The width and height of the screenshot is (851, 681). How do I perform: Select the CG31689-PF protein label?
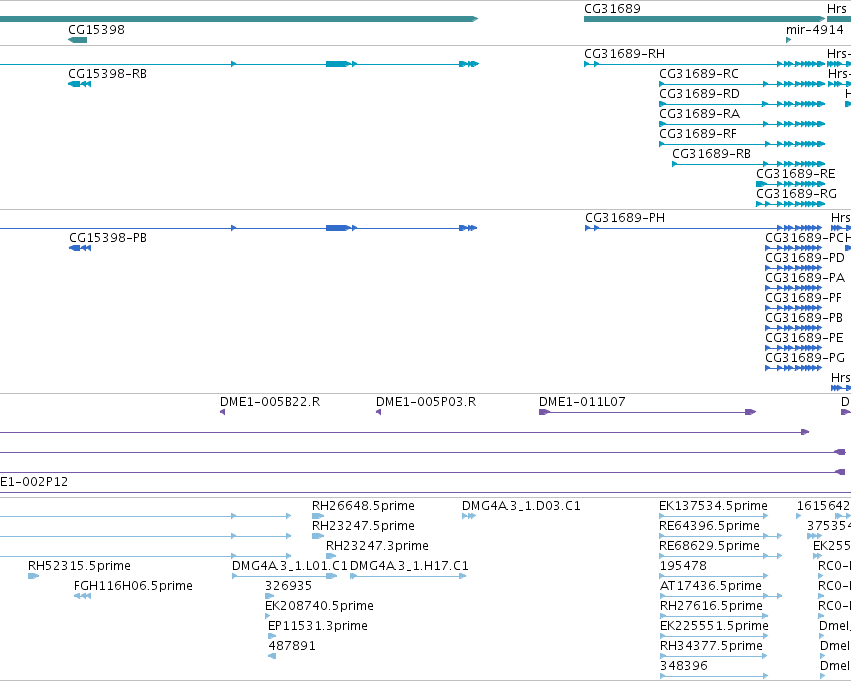(803, 298)
